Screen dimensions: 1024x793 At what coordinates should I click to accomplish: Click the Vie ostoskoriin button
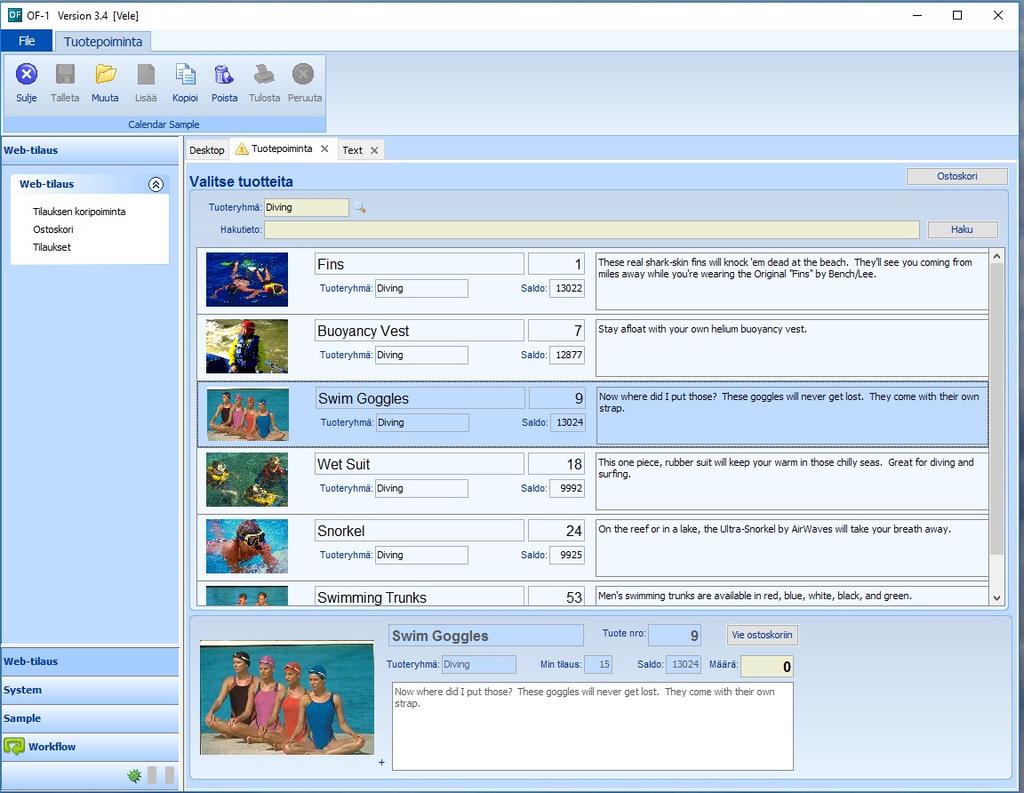[x=762, y=635]
